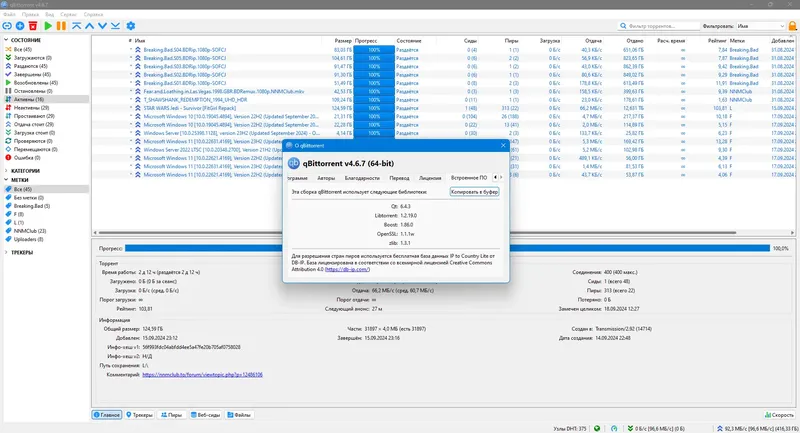The width and height of the screenshot is (800, 433).
Task: Toggle alternative speed limits gauge icon
Action: coord(614,428)
